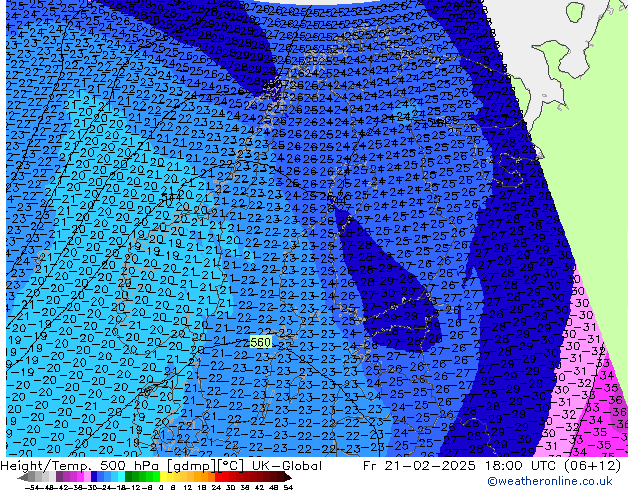Click the left gray arrow end of the color scale

coord(23,477)
